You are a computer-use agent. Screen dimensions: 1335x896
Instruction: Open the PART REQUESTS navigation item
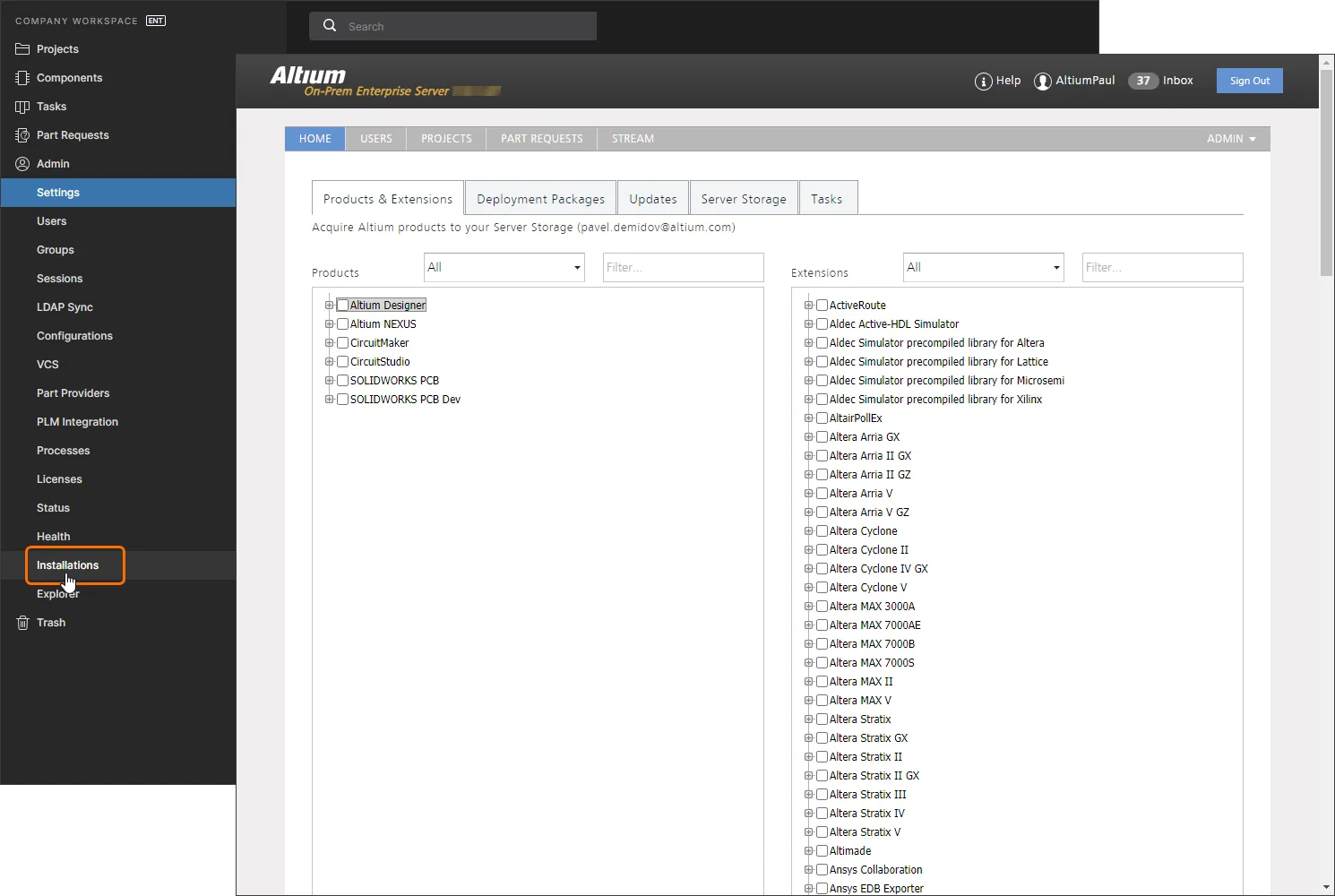pyautogui.click(x=542, y=139)
